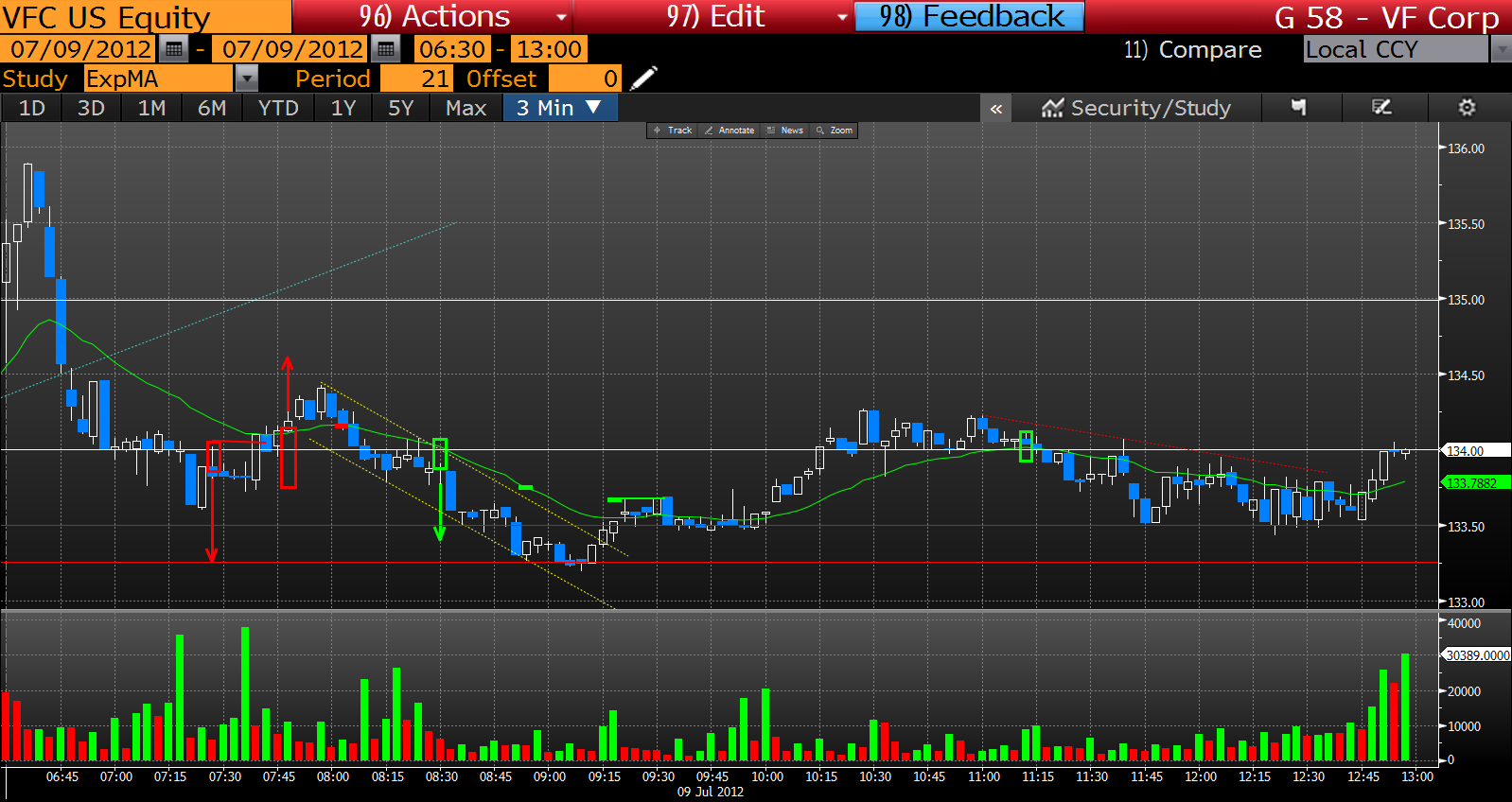Open the start date calendar picker
This screenshot has width=1512, height=802.
(x=173, y=49)
